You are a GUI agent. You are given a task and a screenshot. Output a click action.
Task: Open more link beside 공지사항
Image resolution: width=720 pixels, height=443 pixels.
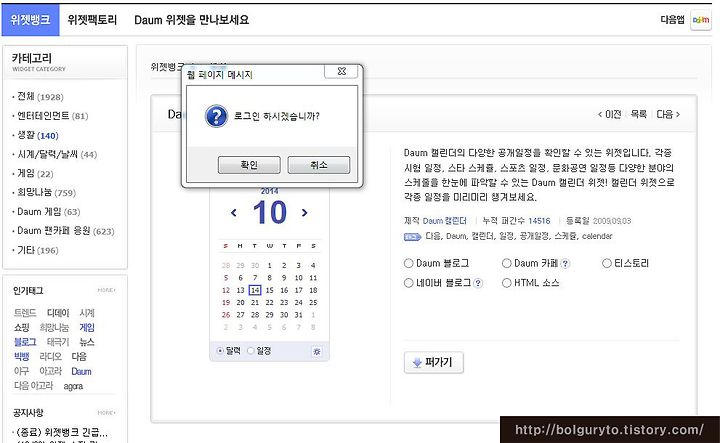106,413
